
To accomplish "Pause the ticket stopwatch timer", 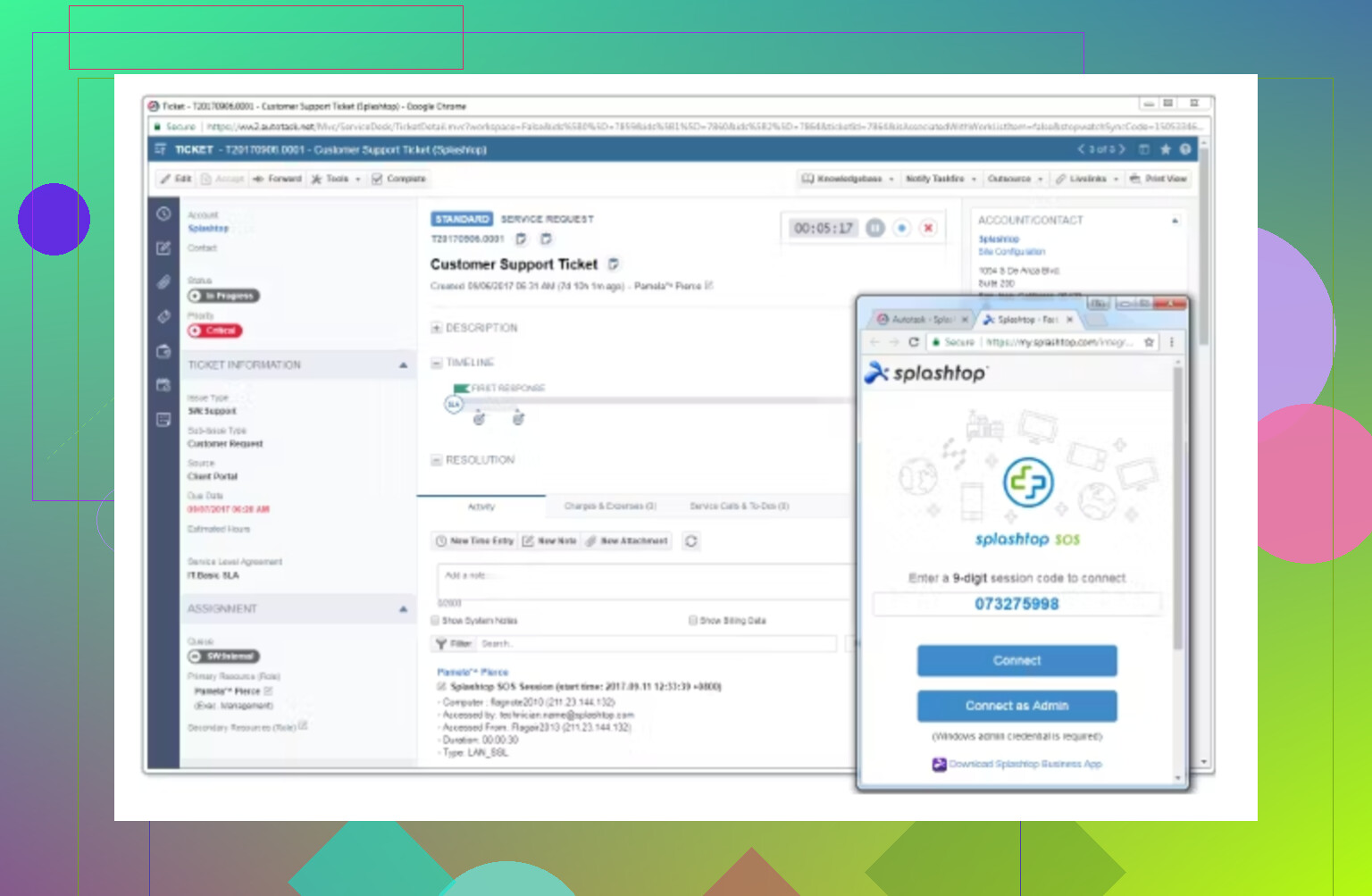I will [875, 228].
